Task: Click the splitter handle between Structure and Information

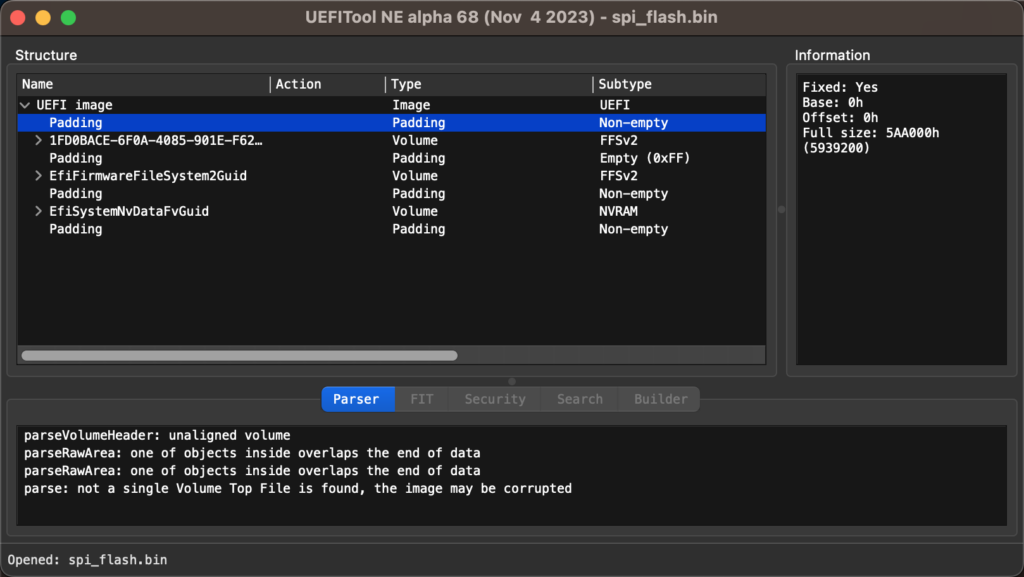Action: coord(781,210)
